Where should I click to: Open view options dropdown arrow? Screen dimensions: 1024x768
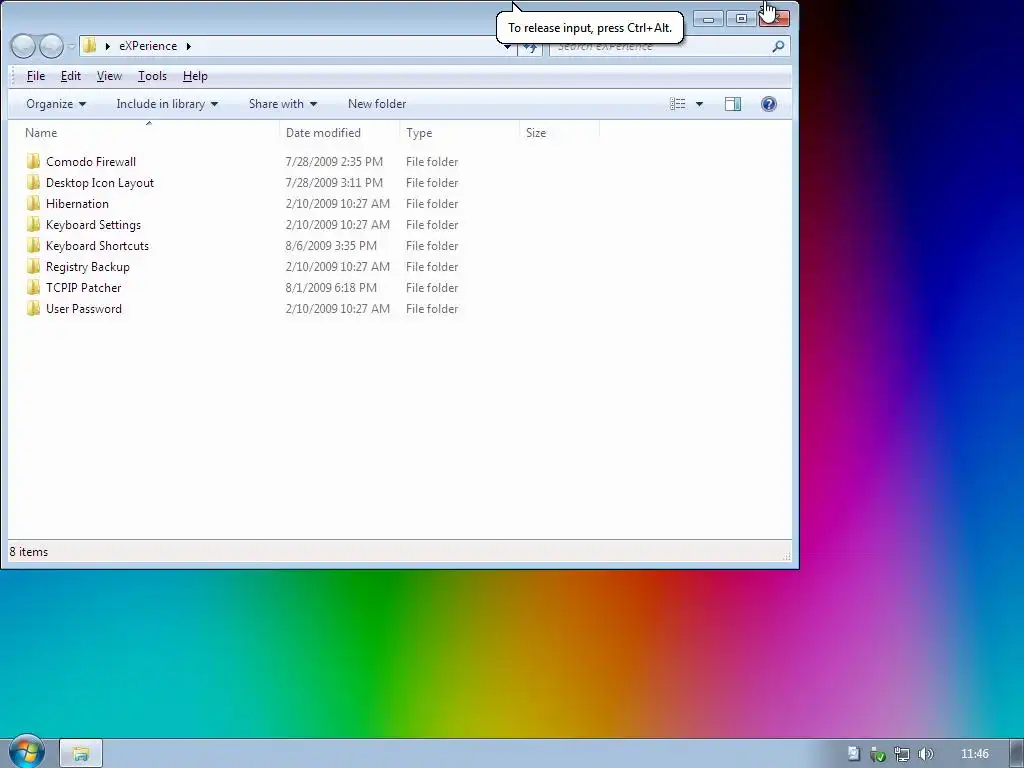coord(699,104)
